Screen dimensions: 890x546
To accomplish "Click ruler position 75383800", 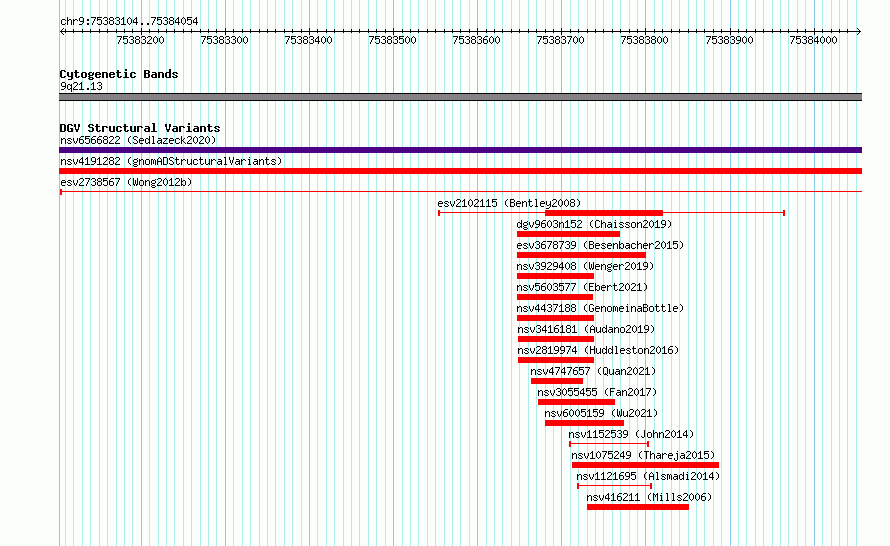I will point(644,40).
